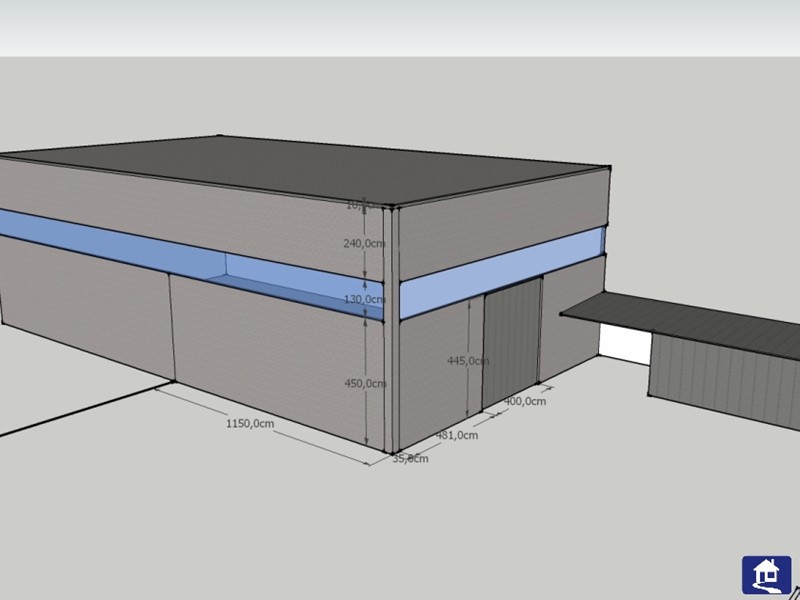This screenshot has width=800, height=600.
Task: Select the 450,0cm height dimension label
Action: tap(364, 383)
